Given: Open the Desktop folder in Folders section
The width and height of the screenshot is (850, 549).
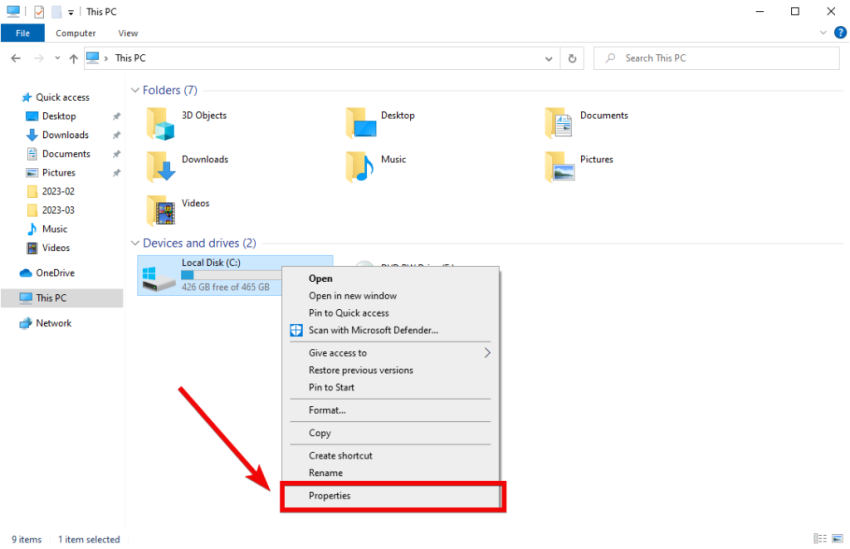Looking at the screenshot, I should (361, 122).
